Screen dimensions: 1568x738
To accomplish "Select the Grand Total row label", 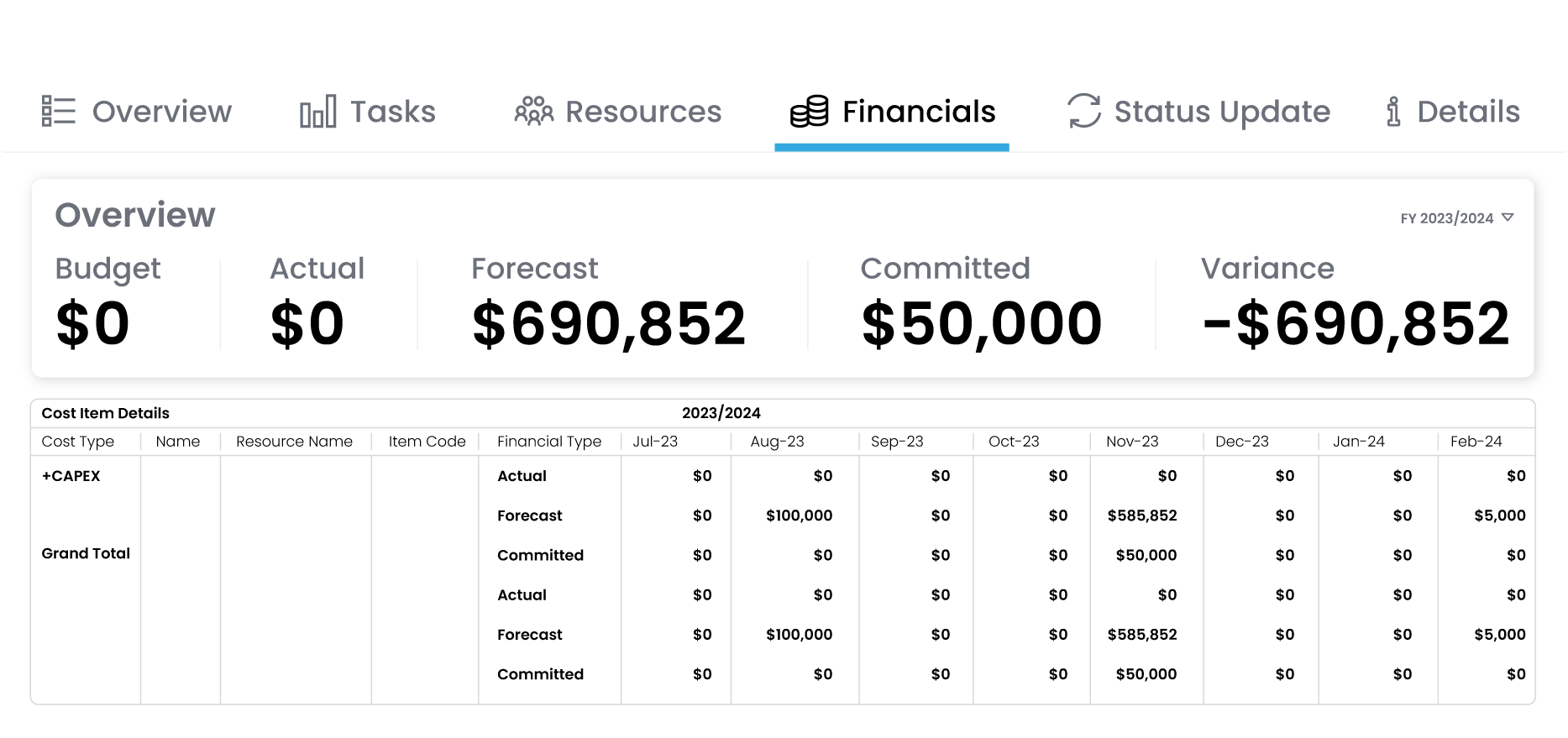I will coord(86,553).
